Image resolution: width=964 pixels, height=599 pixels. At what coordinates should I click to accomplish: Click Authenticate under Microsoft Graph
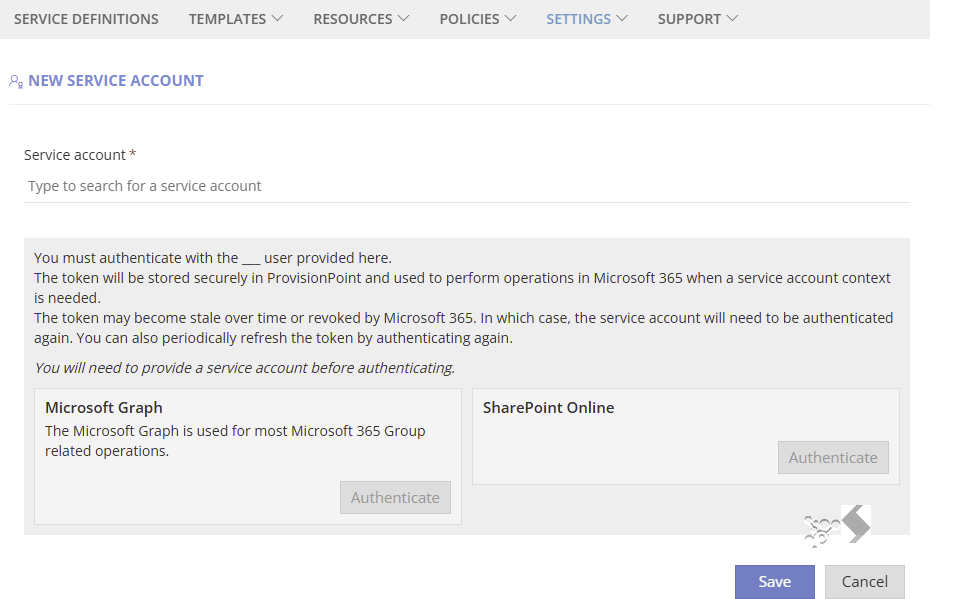tap(395, 498)
